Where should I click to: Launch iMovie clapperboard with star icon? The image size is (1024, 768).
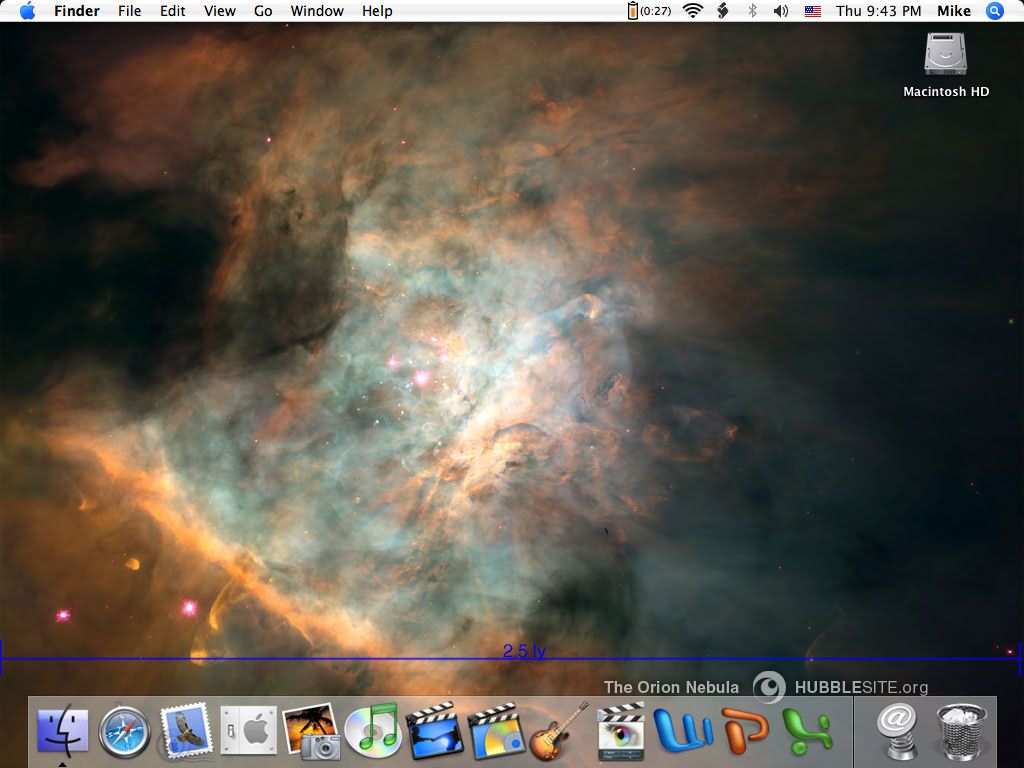(434, 731)
